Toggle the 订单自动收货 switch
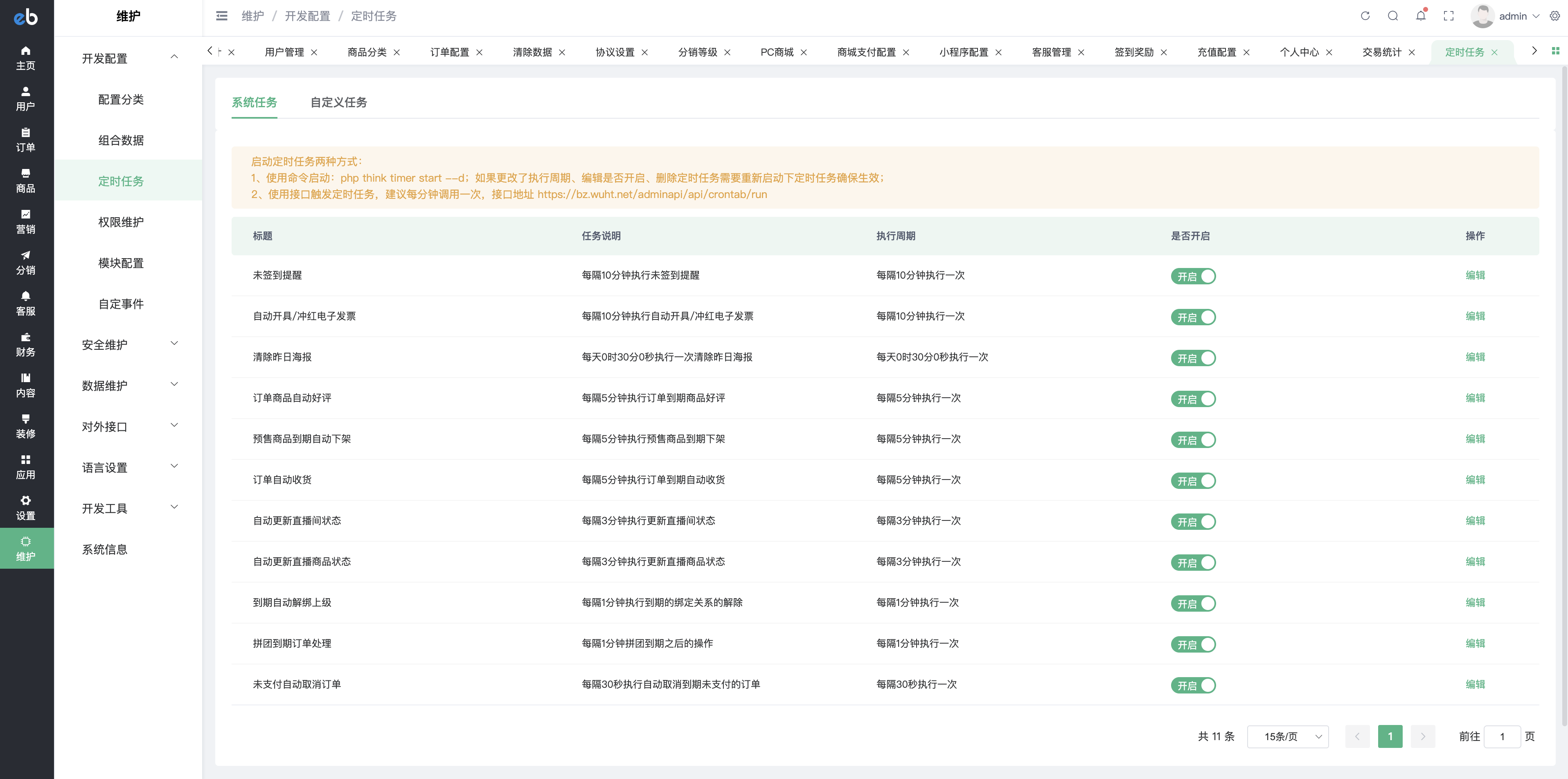The image size is (1568, 779). click(1193, 481)
